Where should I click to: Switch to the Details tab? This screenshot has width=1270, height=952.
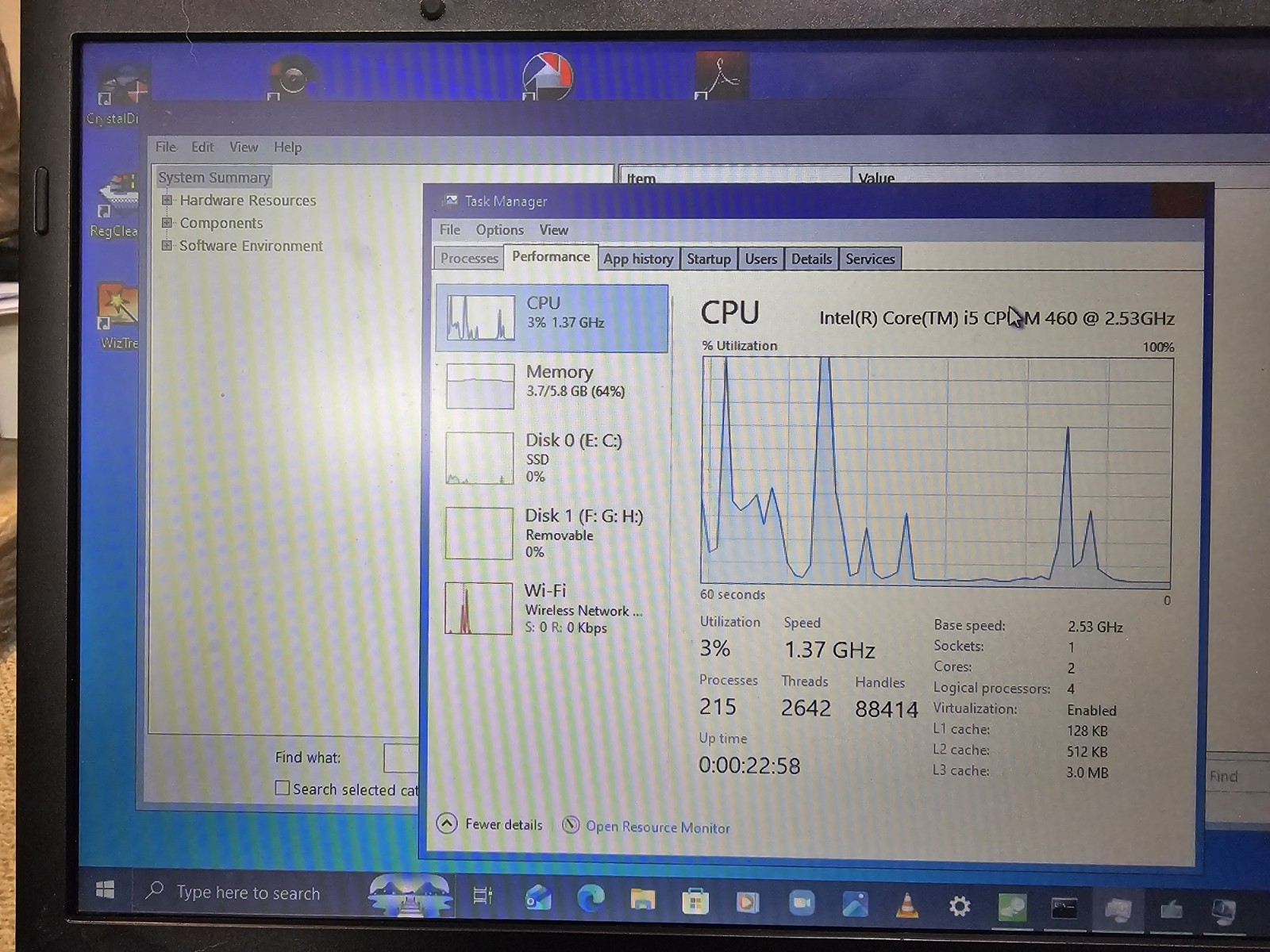pos(811,259)
